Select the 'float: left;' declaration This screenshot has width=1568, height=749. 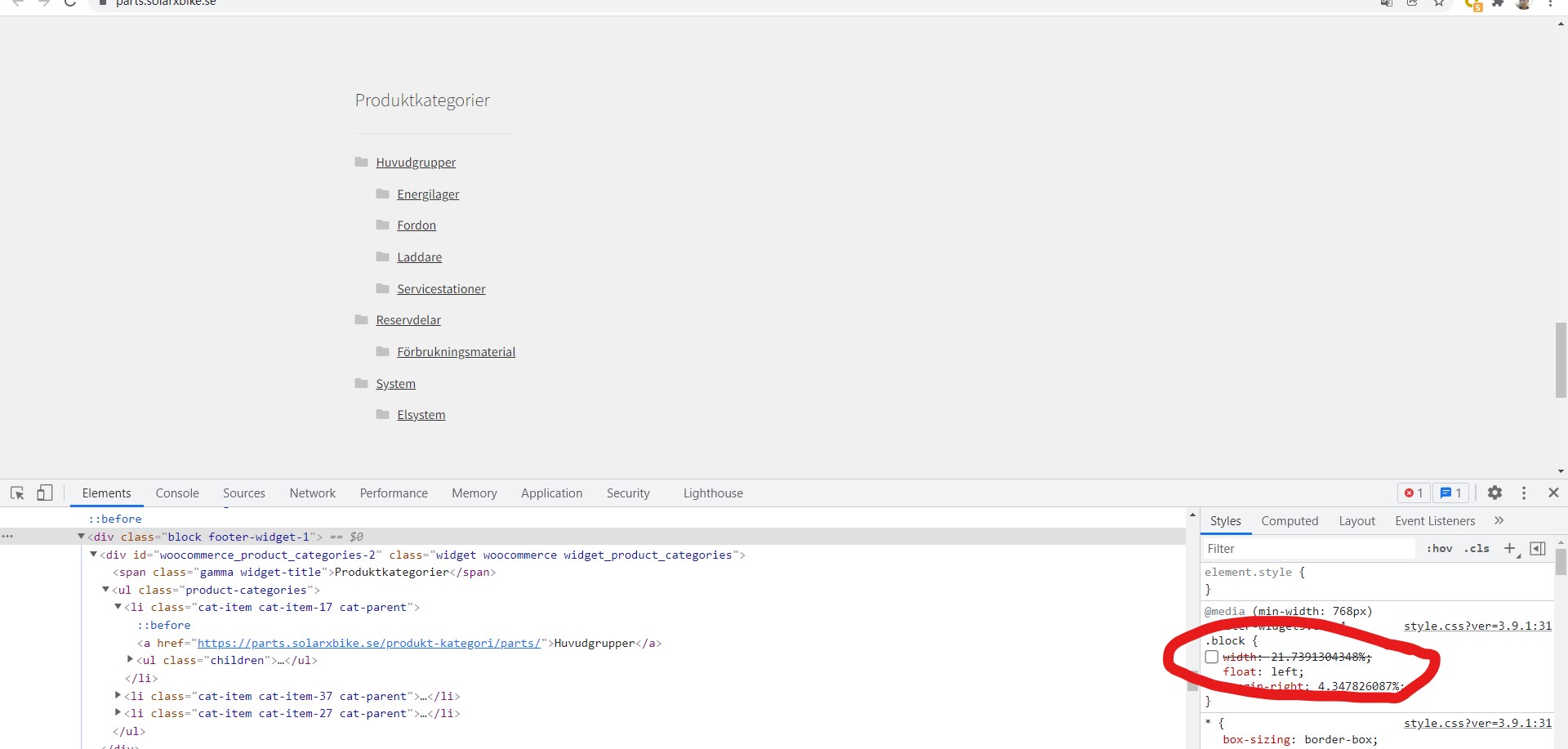pos(1263,671)
